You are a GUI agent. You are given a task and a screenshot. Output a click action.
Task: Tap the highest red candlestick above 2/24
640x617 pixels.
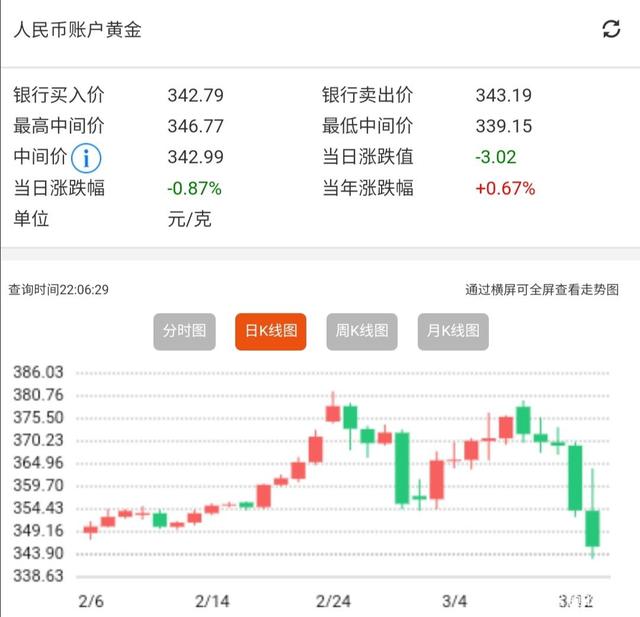333,413
